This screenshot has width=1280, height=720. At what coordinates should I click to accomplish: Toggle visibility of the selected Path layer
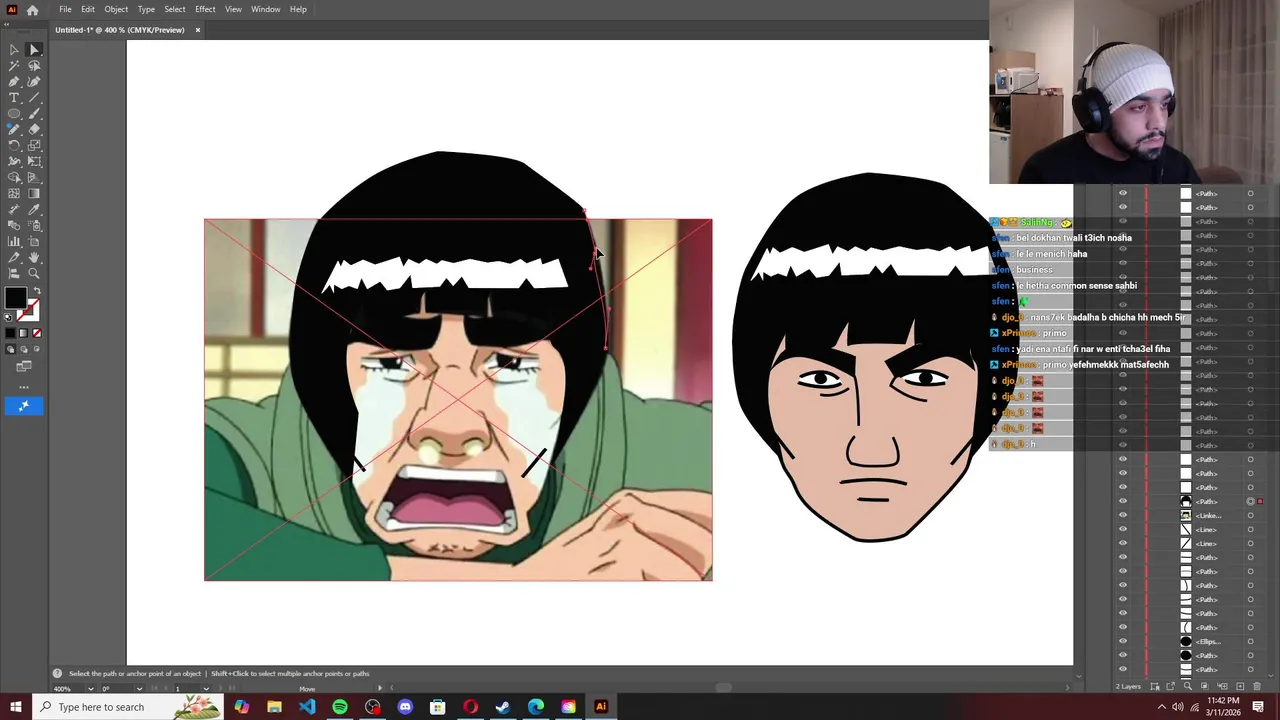pyautogui.click(x=1122, y=501)
